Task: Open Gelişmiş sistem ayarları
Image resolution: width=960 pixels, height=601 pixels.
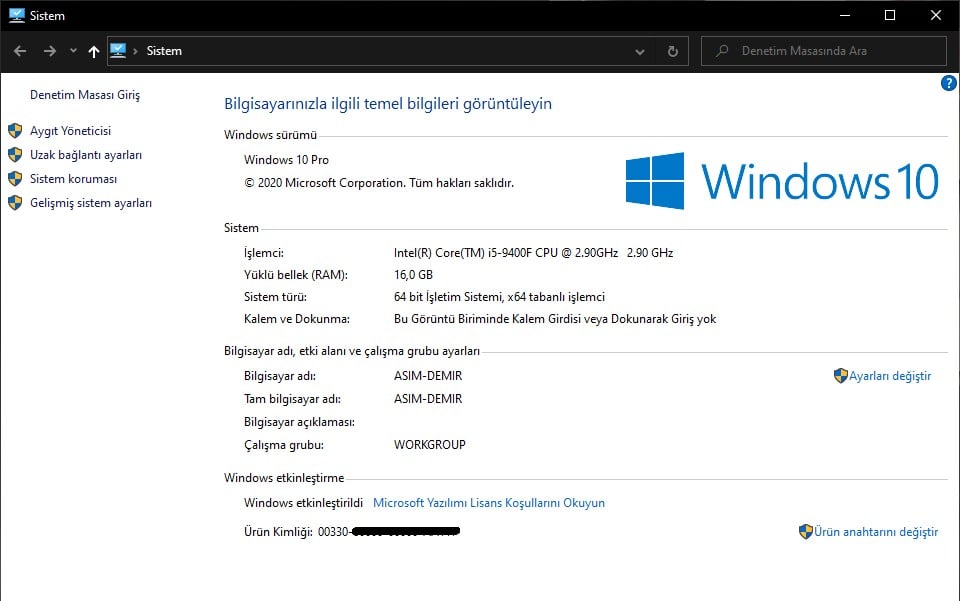Action: pyautogui.click(x=91, y=203)
